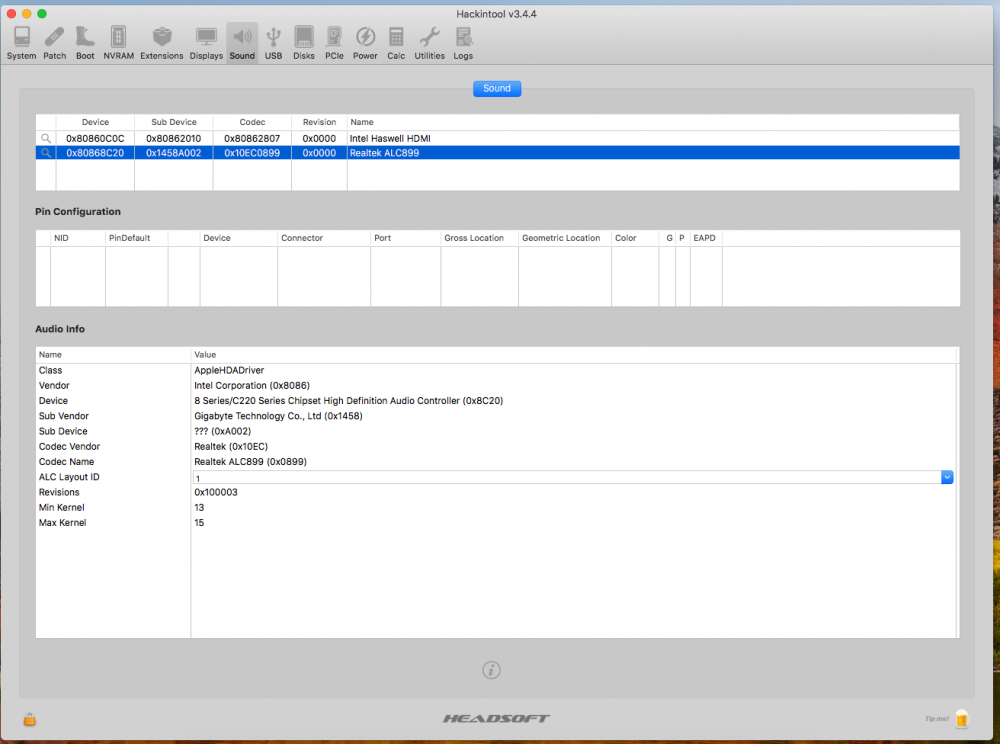Select the 8 Series/C220 Series Chipset device value
The image size is (1000, 744).
[349, 401]
